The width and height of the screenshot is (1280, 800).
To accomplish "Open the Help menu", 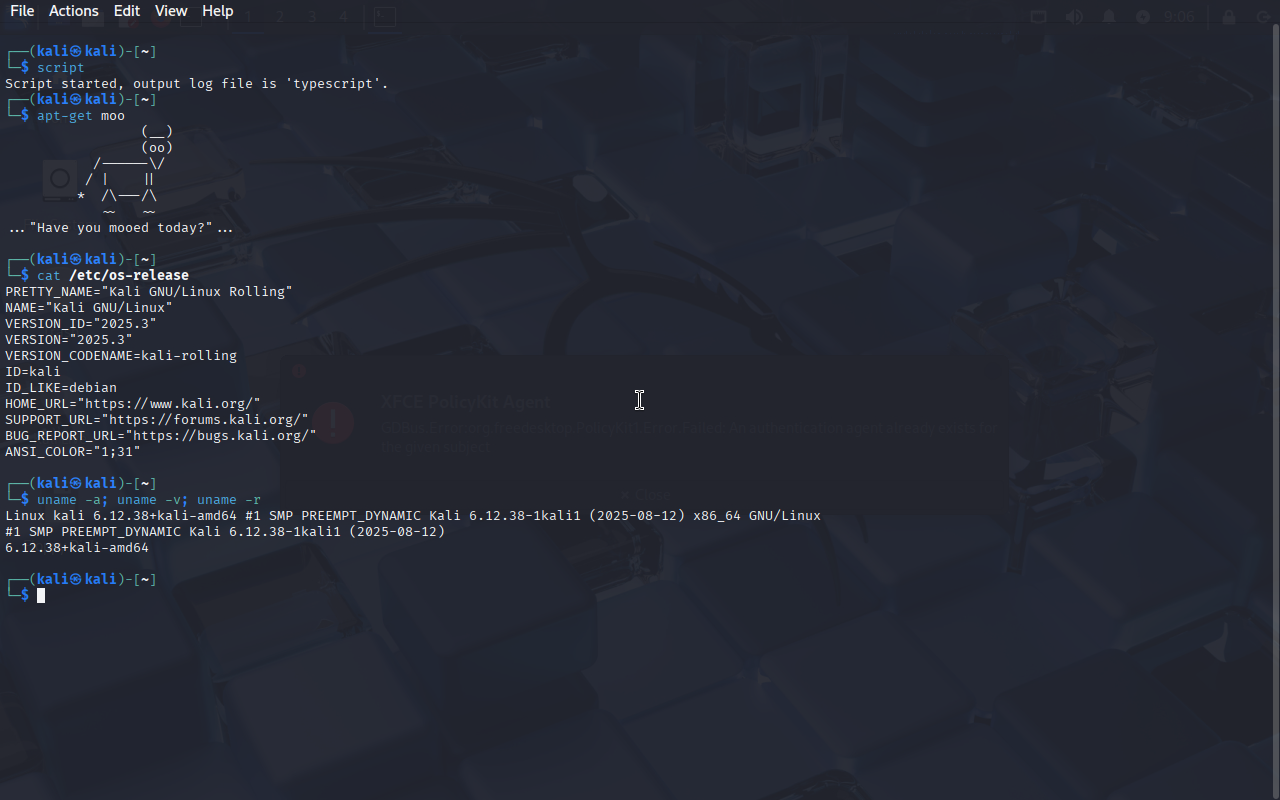I will pos(218,11).
